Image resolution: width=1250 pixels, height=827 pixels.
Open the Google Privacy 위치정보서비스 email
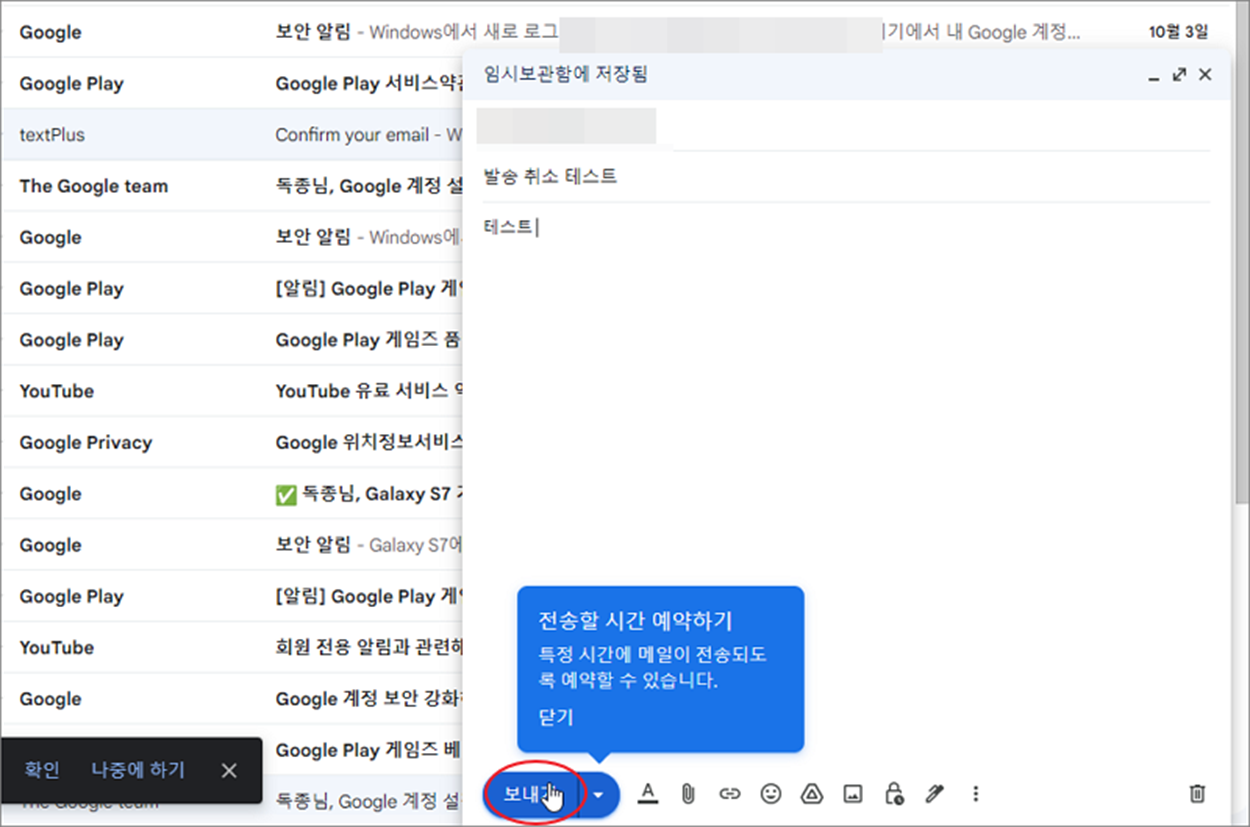tap(231, 443)
